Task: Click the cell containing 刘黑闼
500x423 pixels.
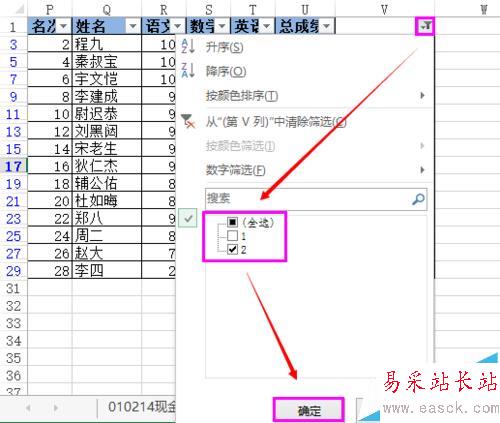Action: coord(107,131)
